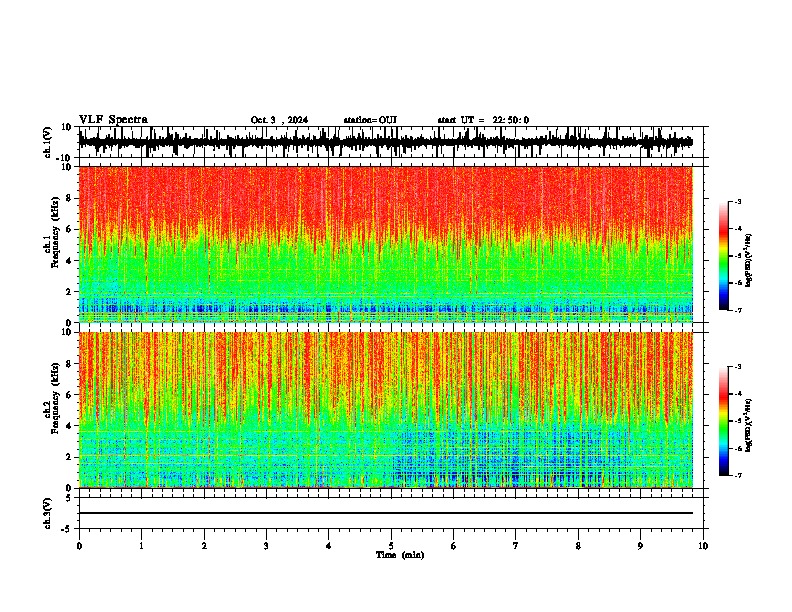Select the ch.1 "Frequency (kHz)" axis label
792x612 pixels.
(x=56, y=232)
